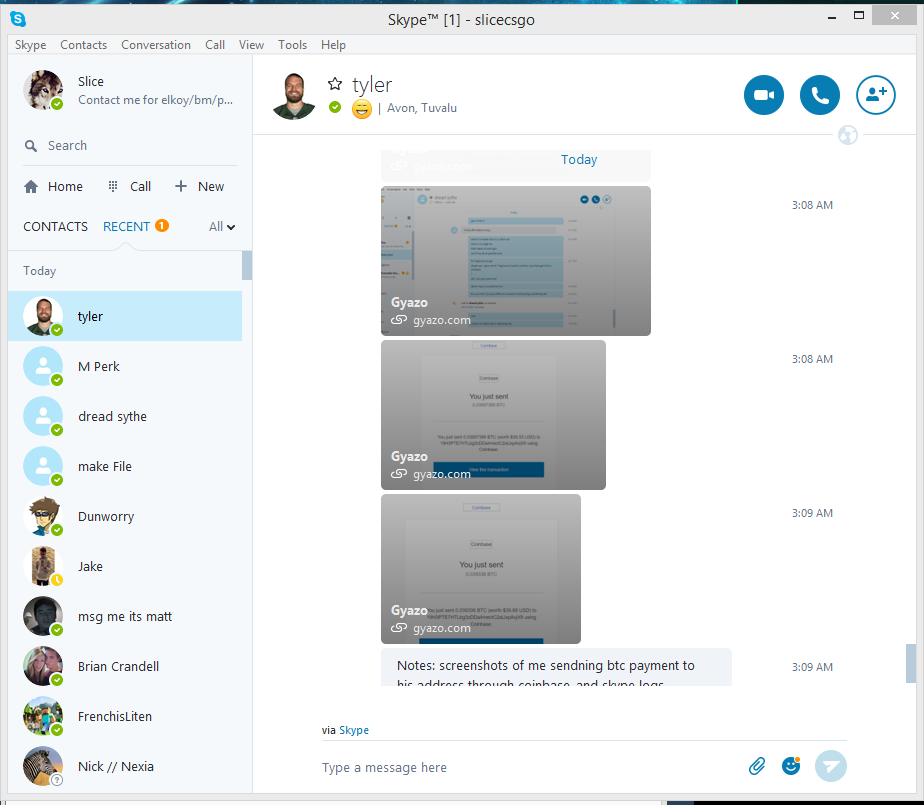Open the make File conversation
The image size is (924, 805).
point(125,466)
